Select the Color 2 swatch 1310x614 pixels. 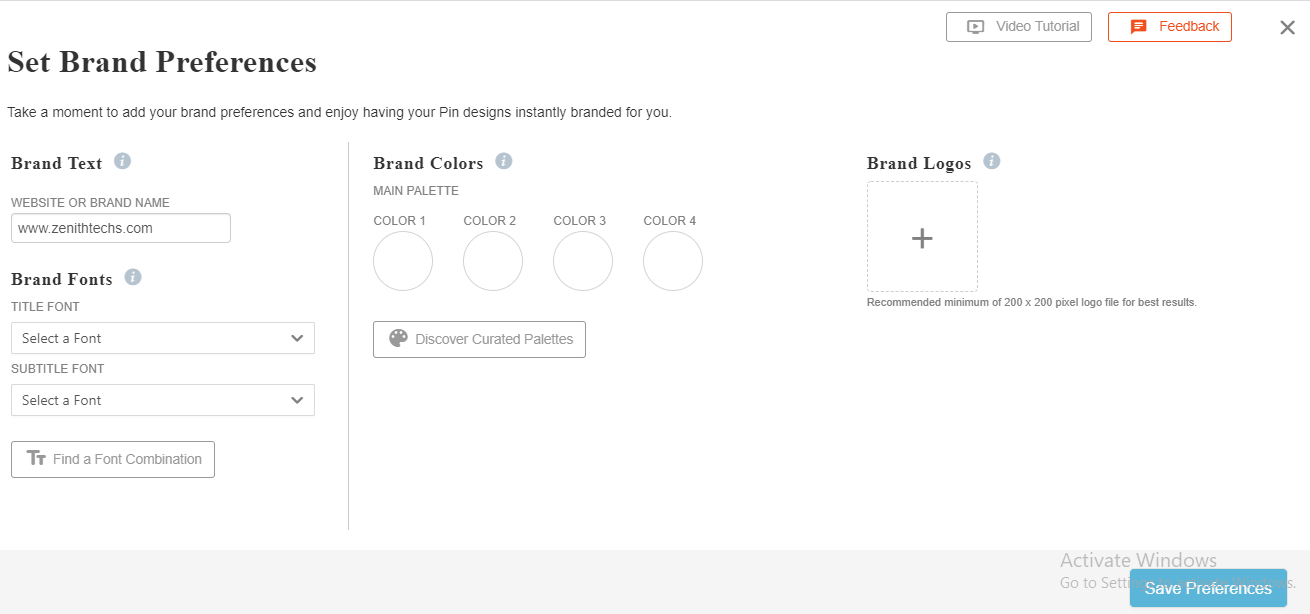tap(493, 261)
